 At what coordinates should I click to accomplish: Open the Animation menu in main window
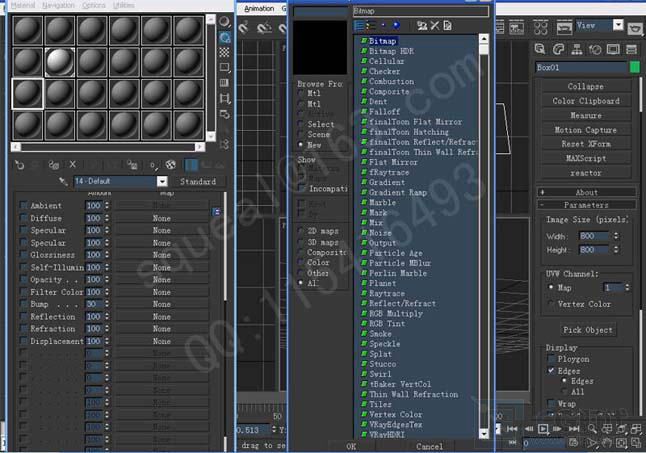(259, 8)
